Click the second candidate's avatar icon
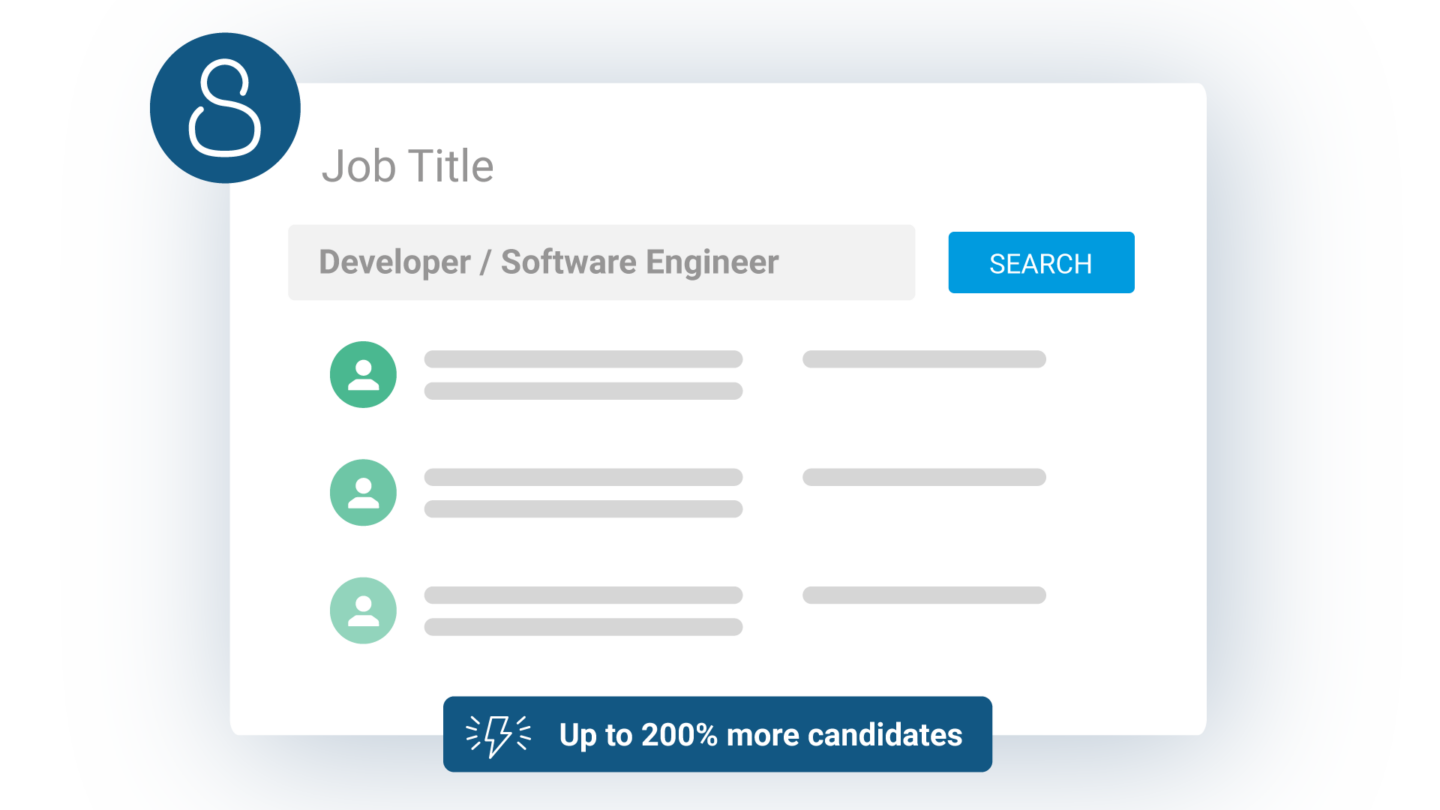The width and height of the screenshot is (1440, 810). (363, 493)
